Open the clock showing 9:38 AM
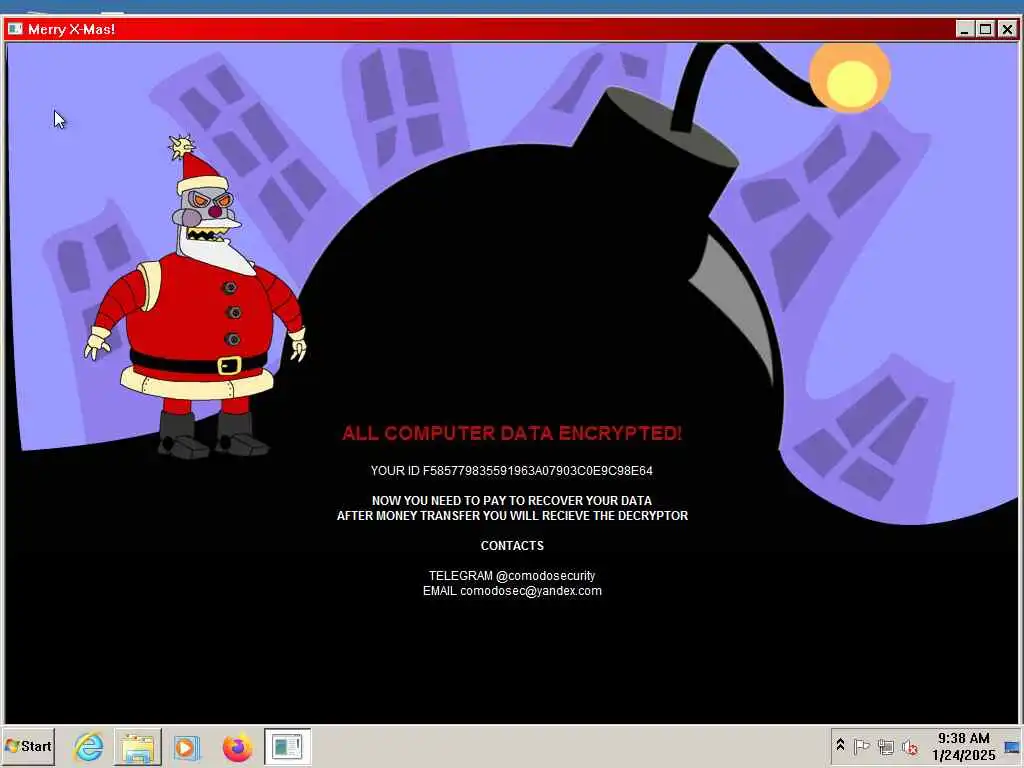The image size is (1024, 768). 963,746
